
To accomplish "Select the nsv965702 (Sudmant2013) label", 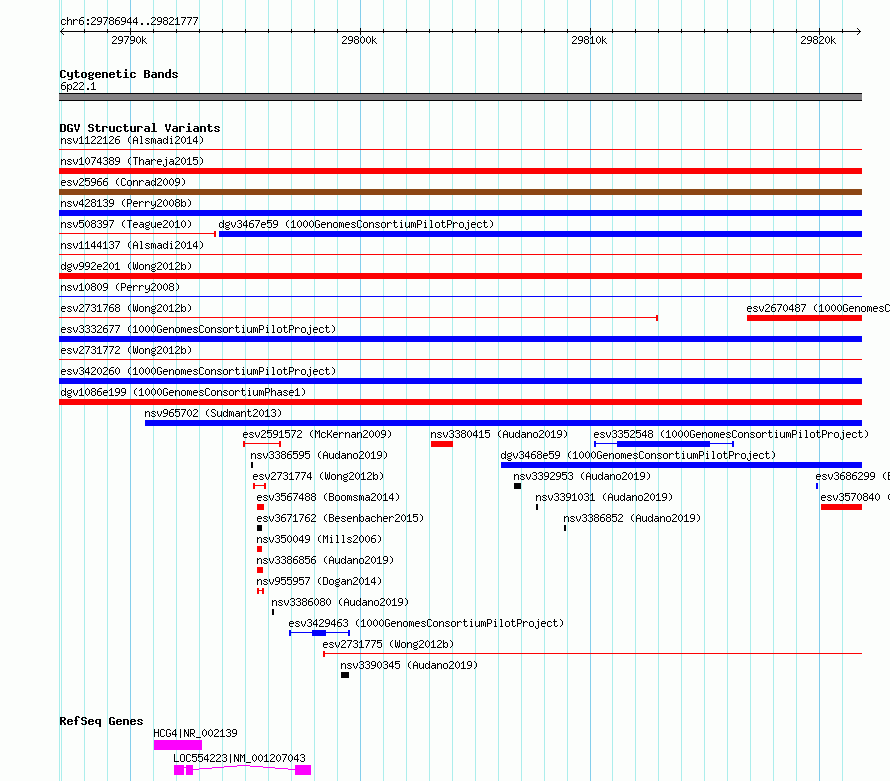I will 213,413.
